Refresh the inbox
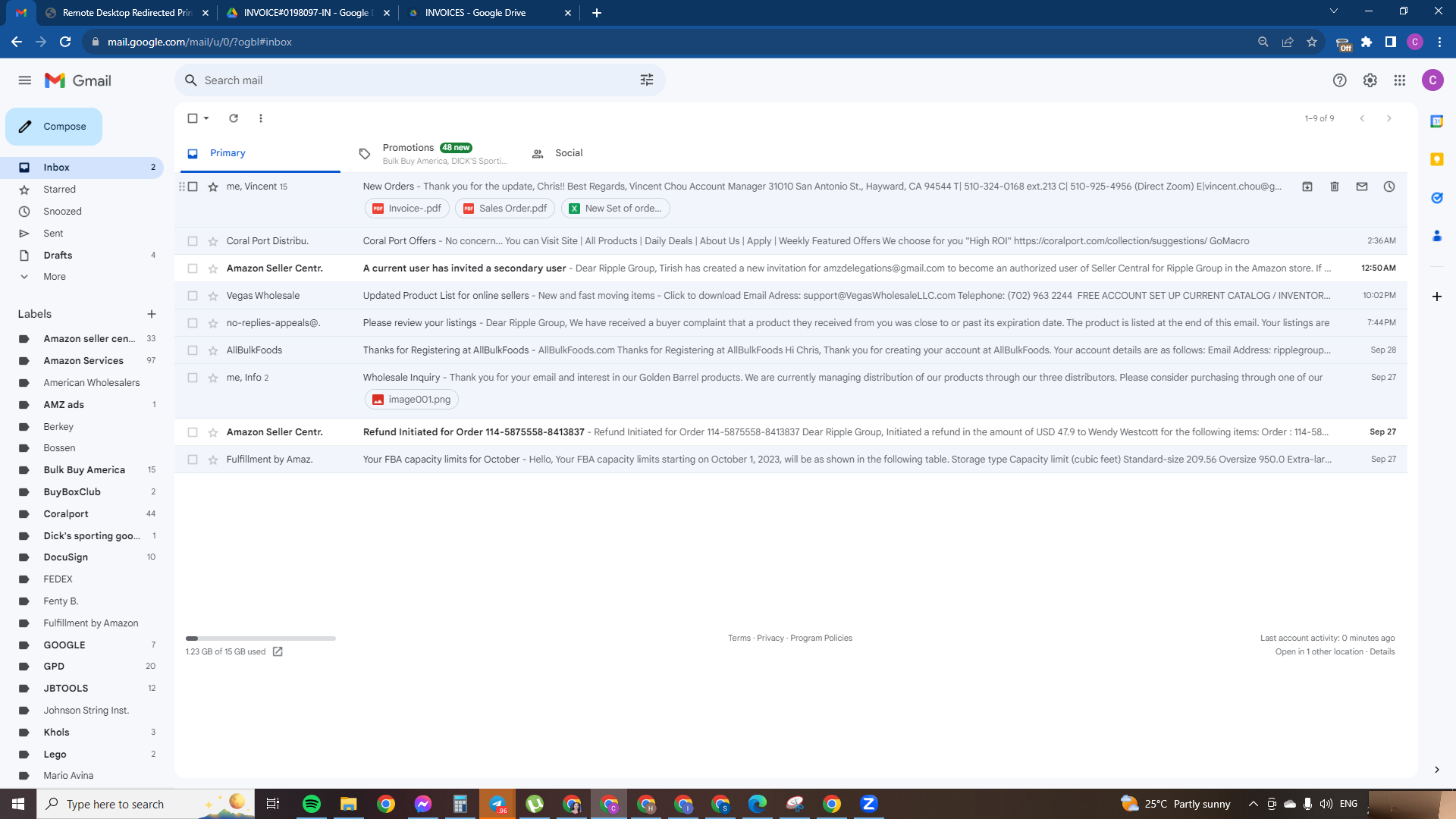 pyautogui.click(x=234, y=118)
